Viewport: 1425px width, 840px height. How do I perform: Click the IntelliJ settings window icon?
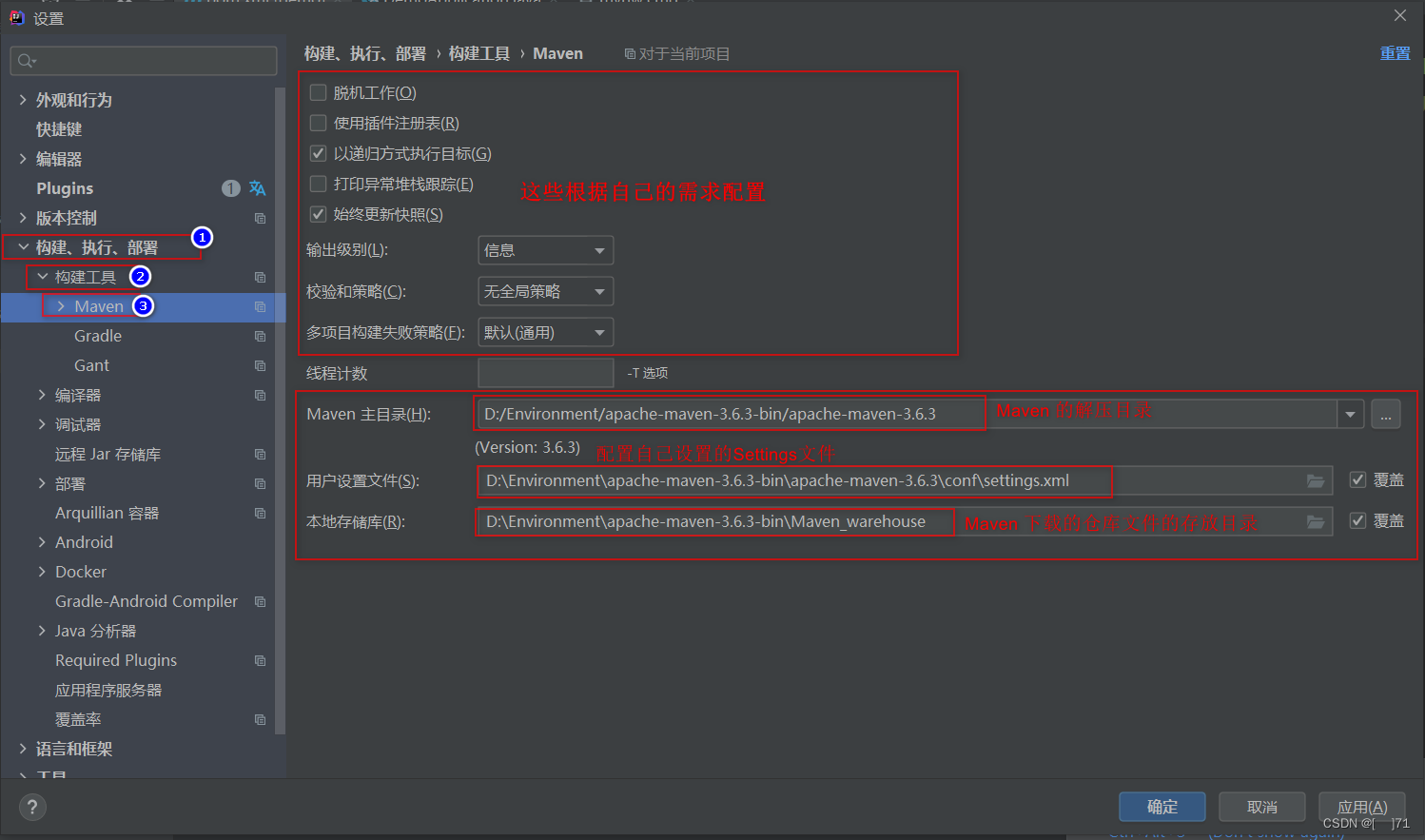tap(16, 17)
